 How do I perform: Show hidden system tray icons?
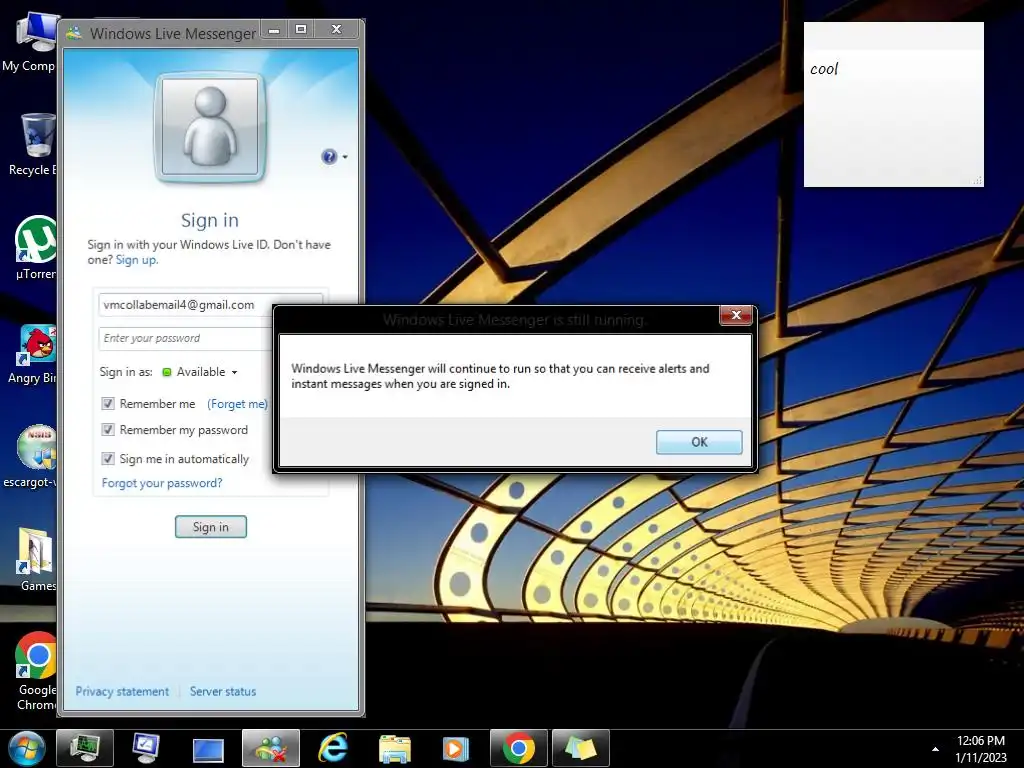[935, 749]
